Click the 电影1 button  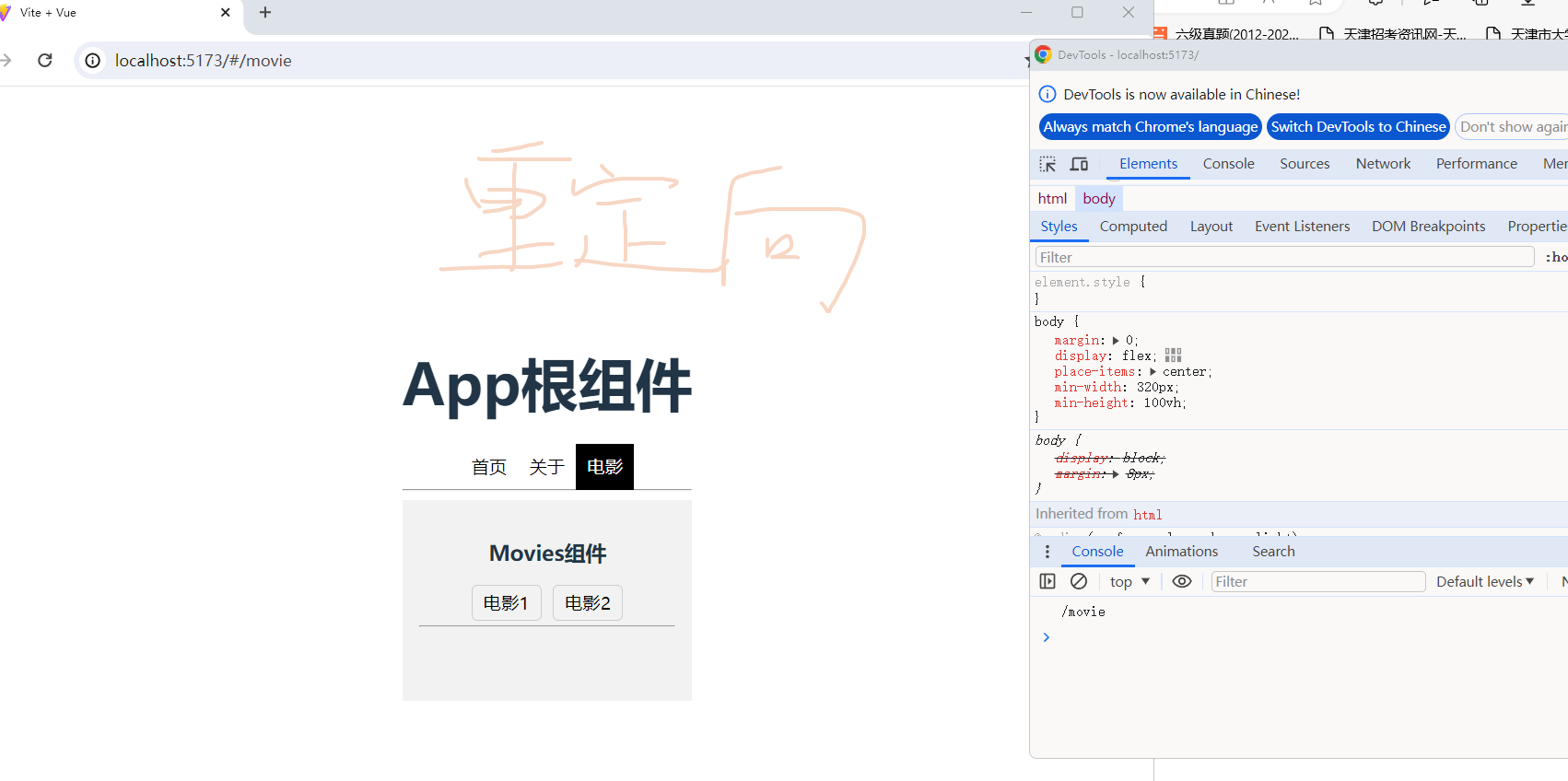tap(506, 603)
